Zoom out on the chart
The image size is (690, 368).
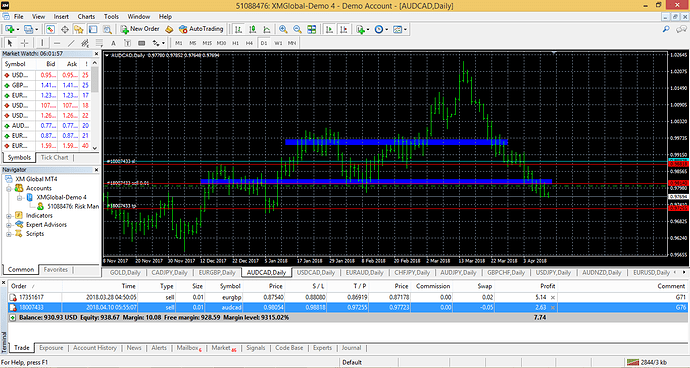click(x=297, y=29)
